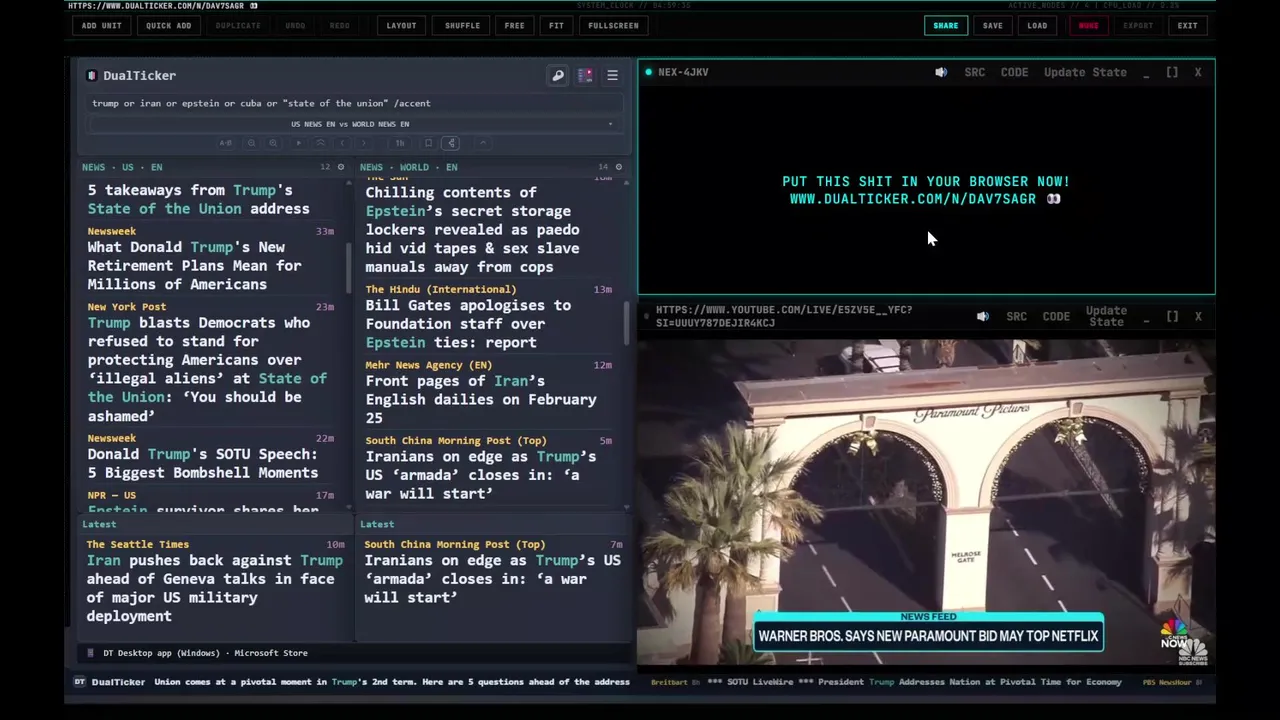Toggle the 1h time filter
This screenshot has width=1280, height=720.
click(x=400, y=143)
